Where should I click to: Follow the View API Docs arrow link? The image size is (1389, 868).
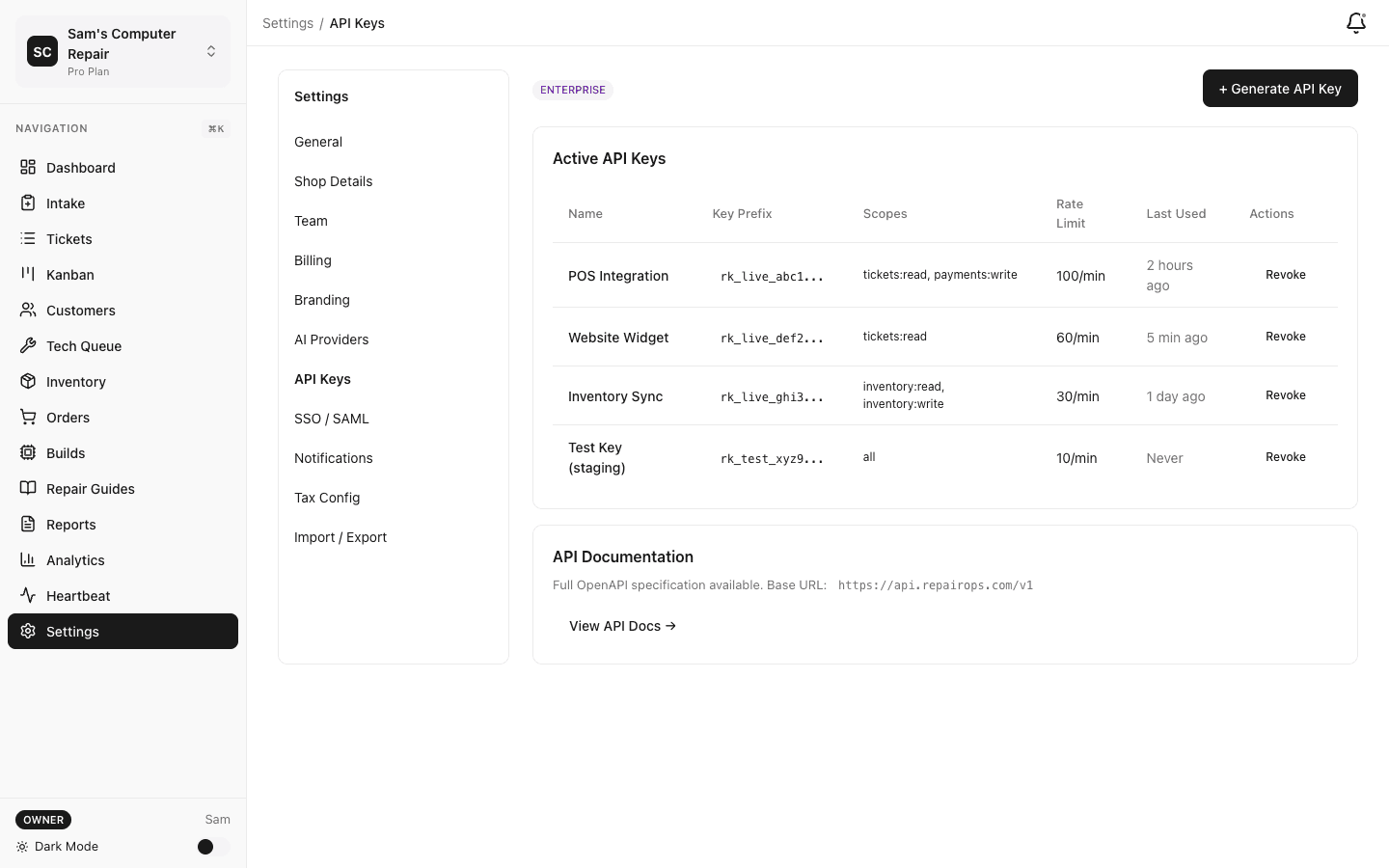(622, 625)
